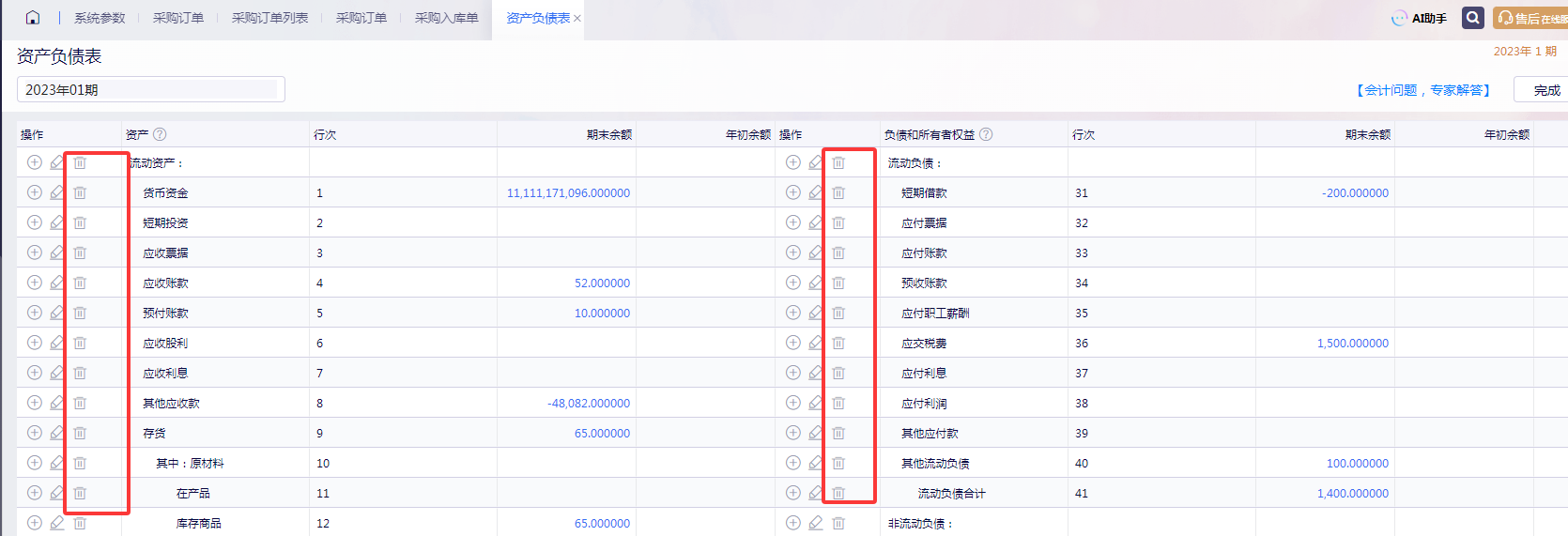Screen dimensions: 1568x536
Task: Click the home icon in the tab bar
Action: pos(33,18)
